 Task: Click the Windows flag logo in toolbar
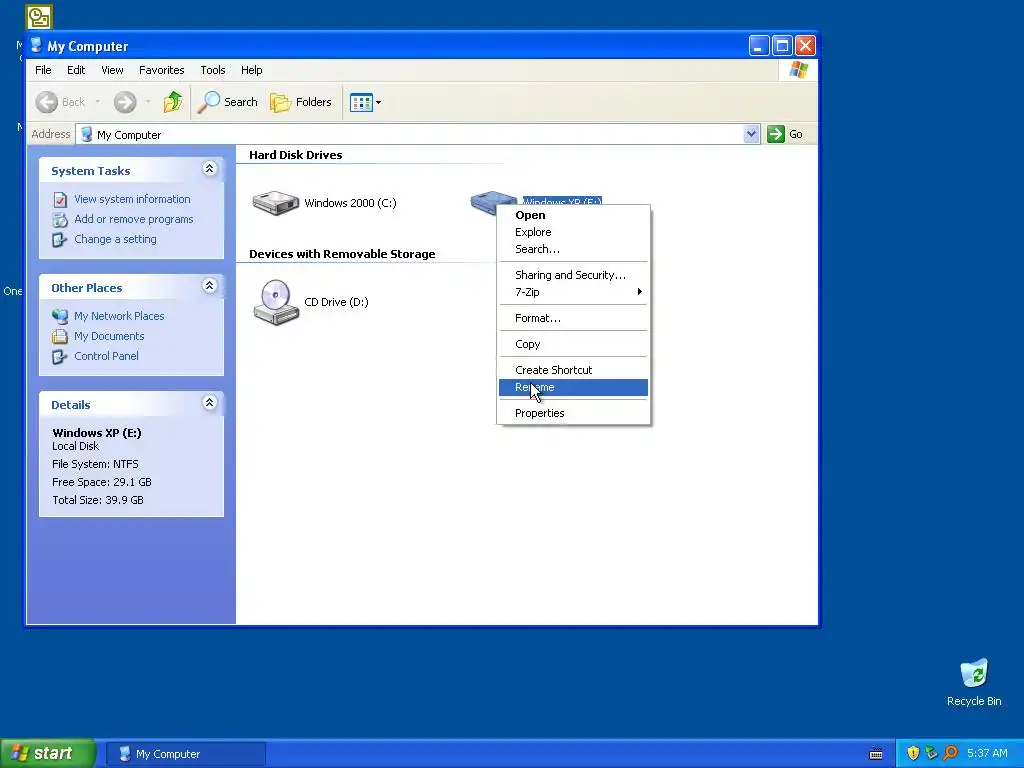(x=798, y=70)
